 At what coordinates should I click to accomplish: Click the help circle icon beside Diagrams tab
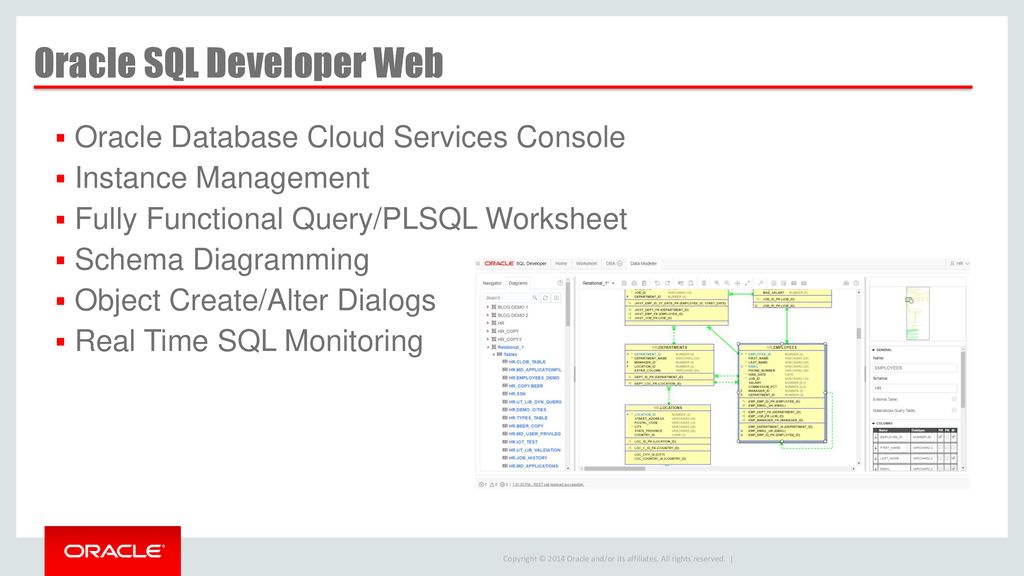pos(560,283)
